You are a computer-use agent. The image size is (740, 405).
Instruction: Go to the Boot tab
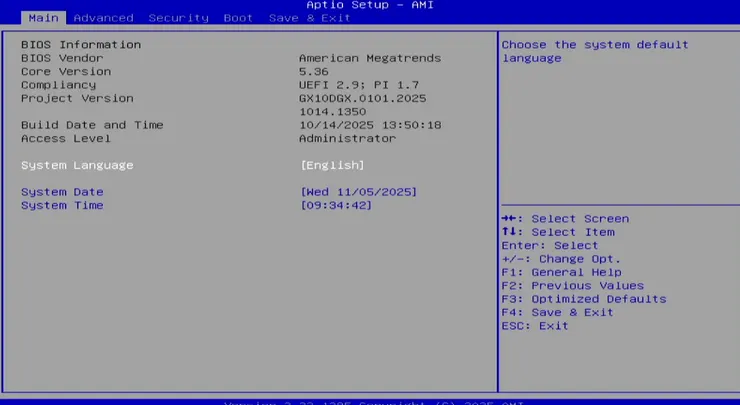click(238, 18)
